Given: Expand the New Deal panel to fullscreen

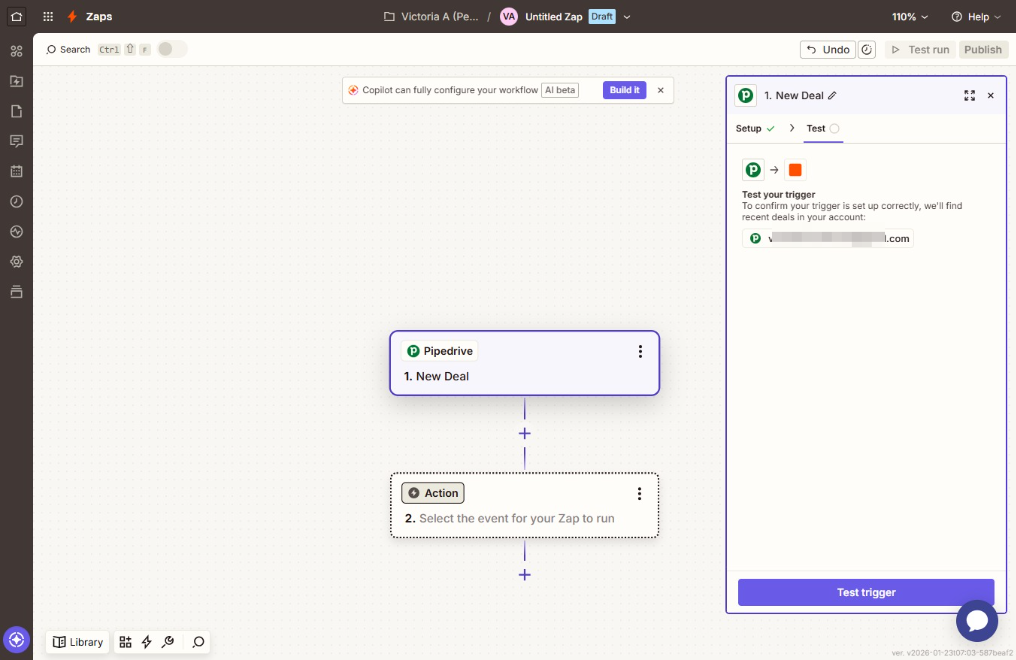Looking at the screenshot, I should pos(969,96).
